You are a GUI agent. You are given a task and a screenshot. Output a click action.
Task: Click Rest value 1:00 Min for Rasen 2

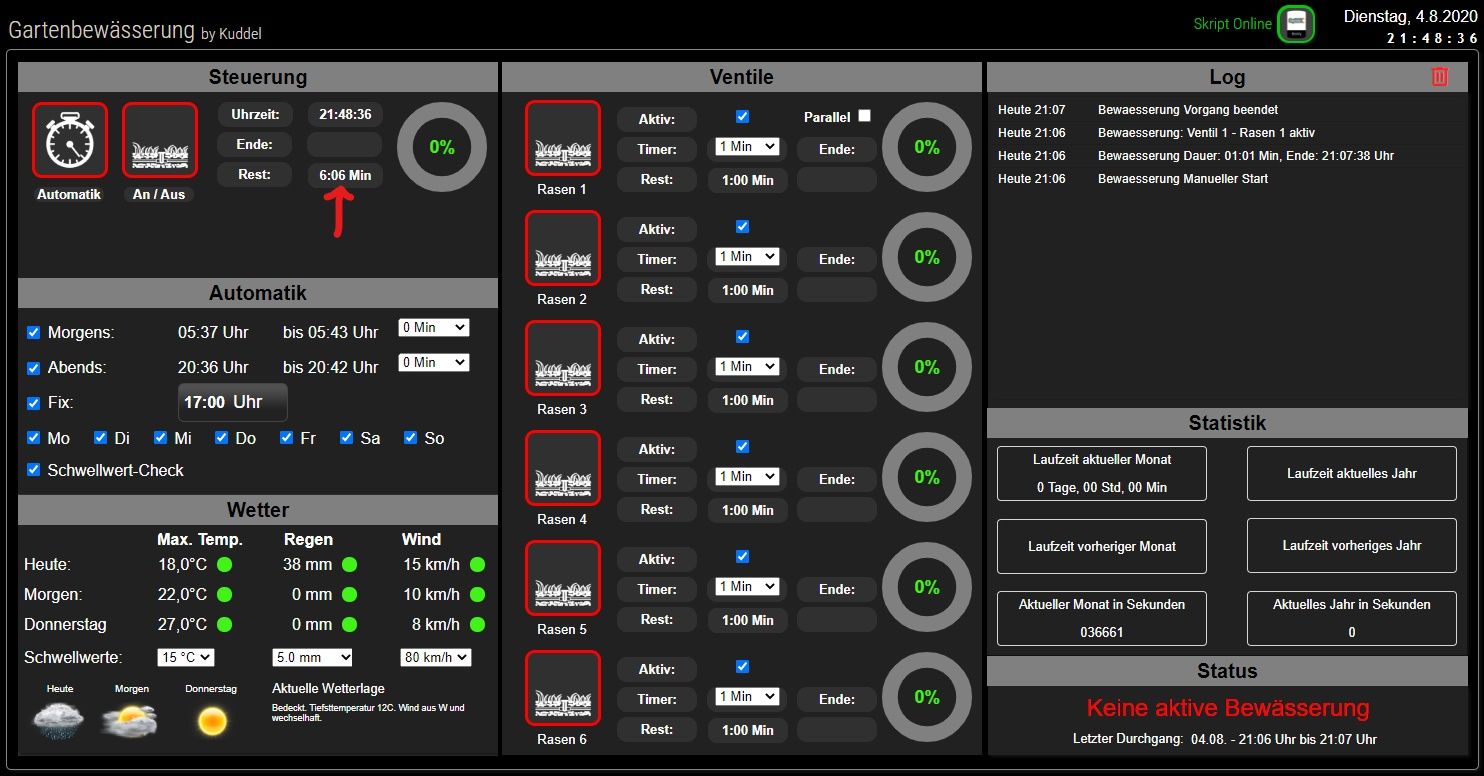click(x=748, y=290)
